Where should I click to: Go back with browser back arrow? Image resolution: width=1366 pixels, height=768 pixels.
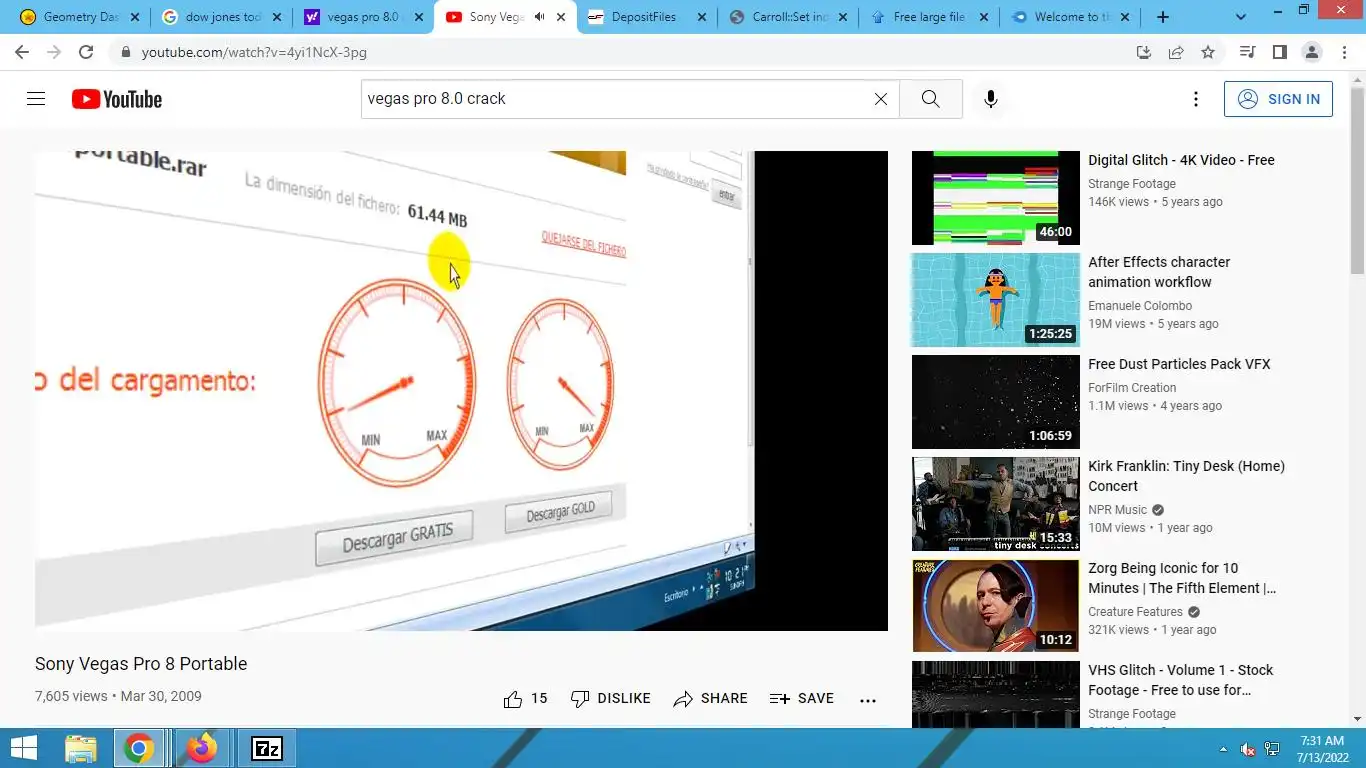[x=22, y=52]
